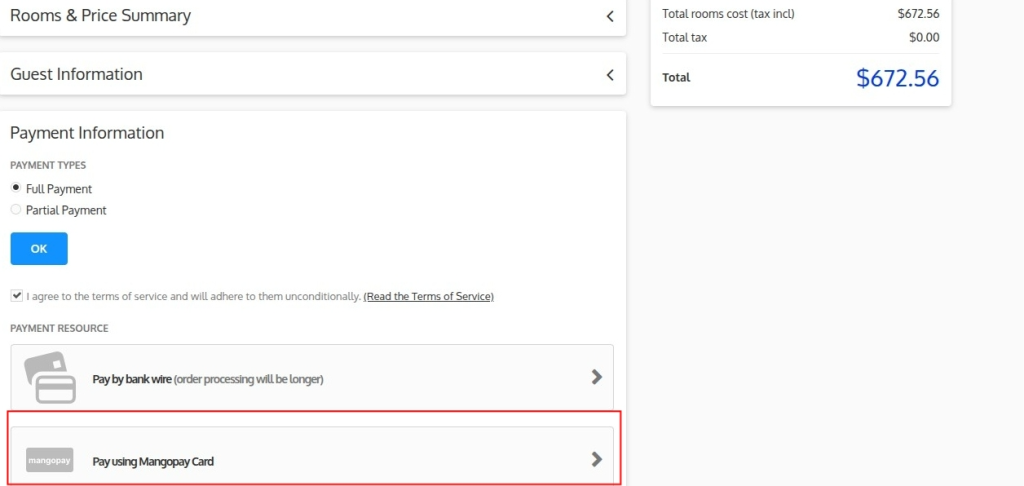Click the PAYMENT RESOURCE section label
The height and width of the screenshot is (486, 1024).
(x=59, y=328)
